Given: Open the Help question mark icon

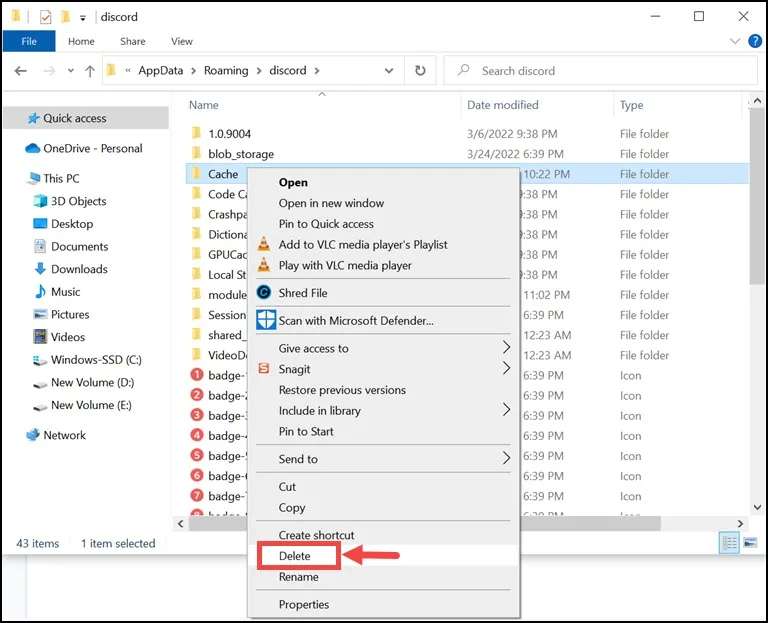Looking at the screenshot, I should pos(755,41).
